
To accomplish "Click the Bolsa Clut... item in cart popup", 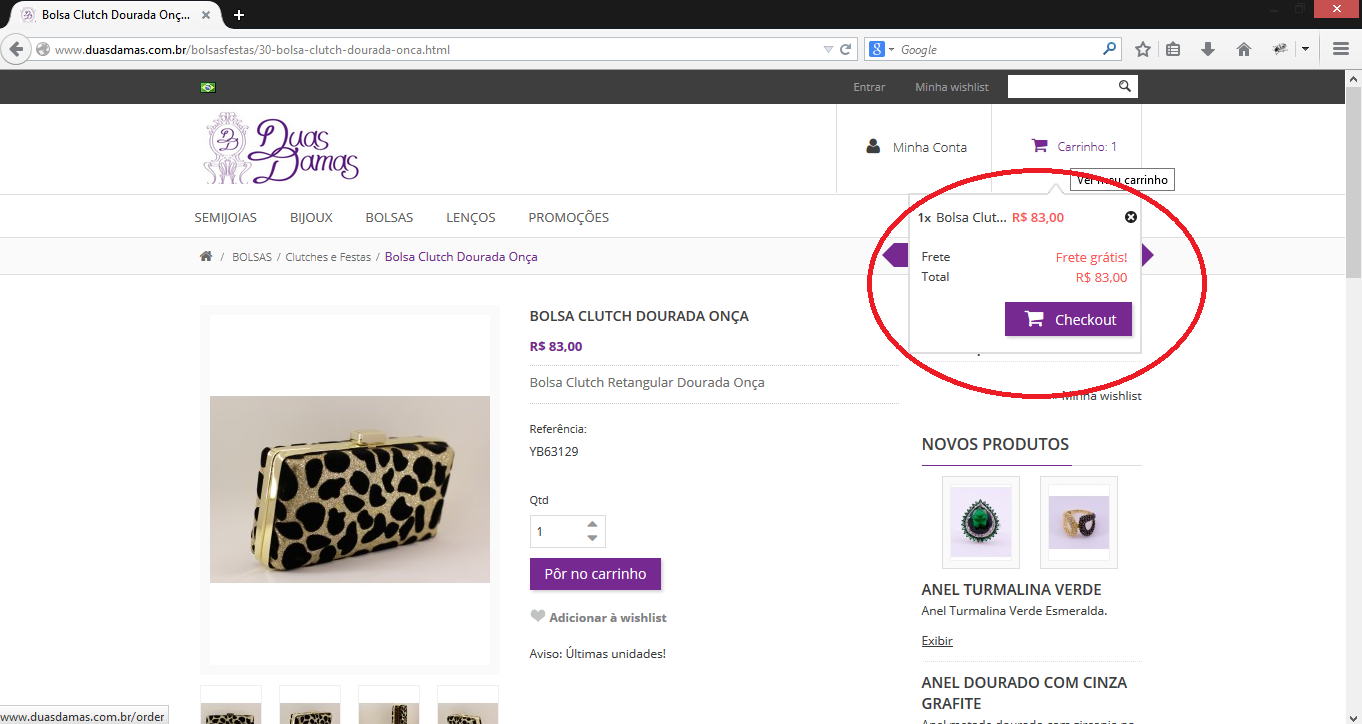I will [971, 217].
